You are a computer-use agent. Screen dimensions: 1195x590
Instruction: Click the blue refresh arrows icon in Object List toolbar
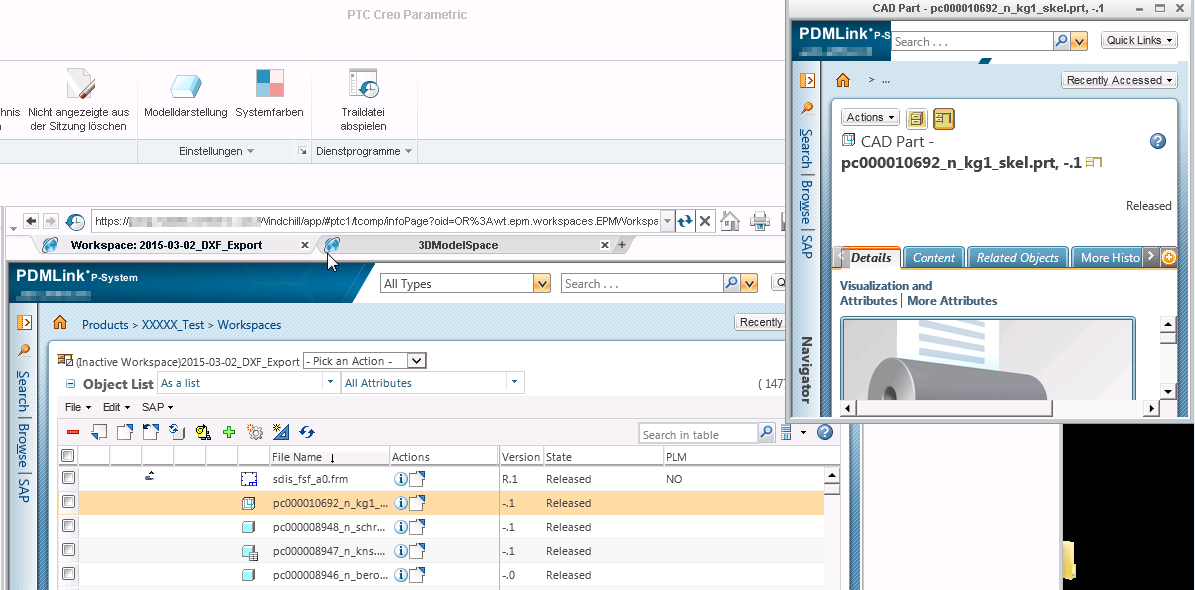tap(307, 432)
